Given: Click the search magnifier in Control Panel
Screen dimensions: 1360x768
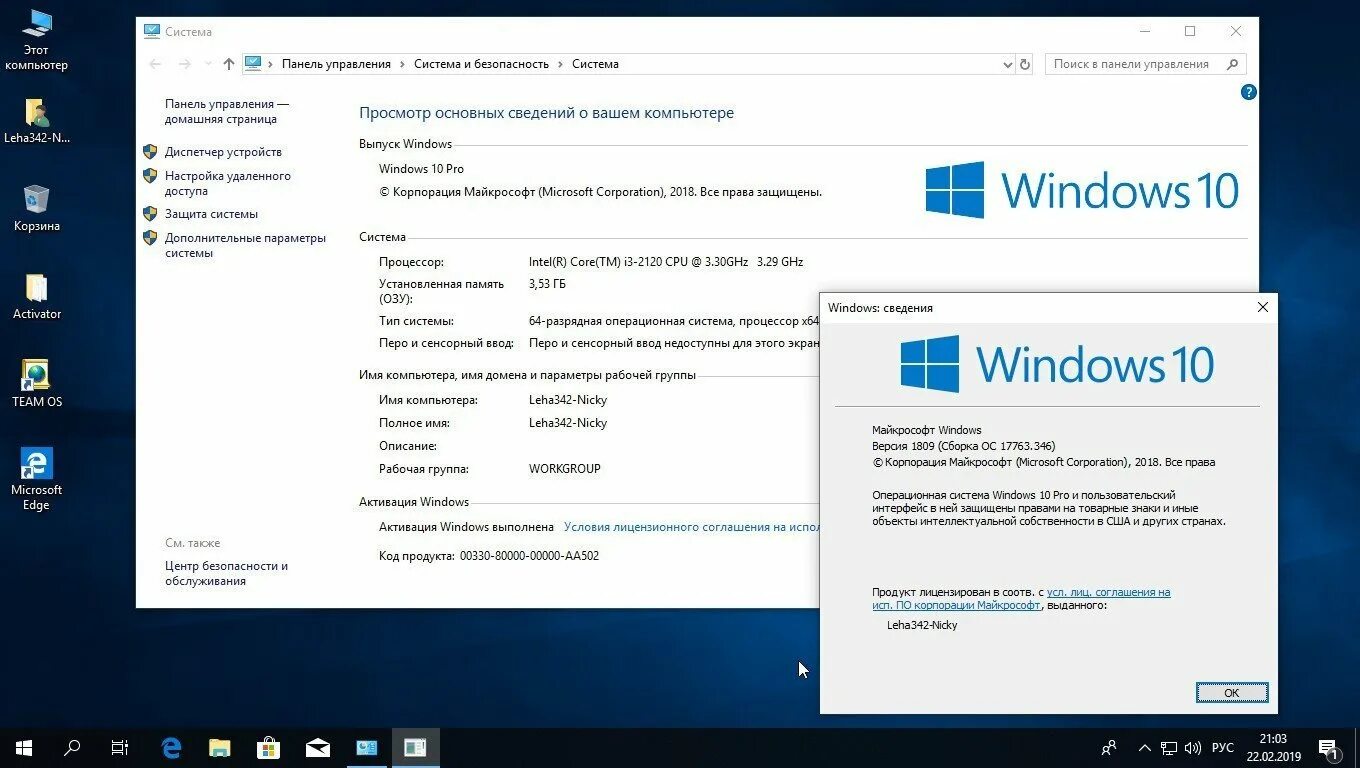Looking at the screenshot, I should pyautogui.click(x=1233, y=64).
